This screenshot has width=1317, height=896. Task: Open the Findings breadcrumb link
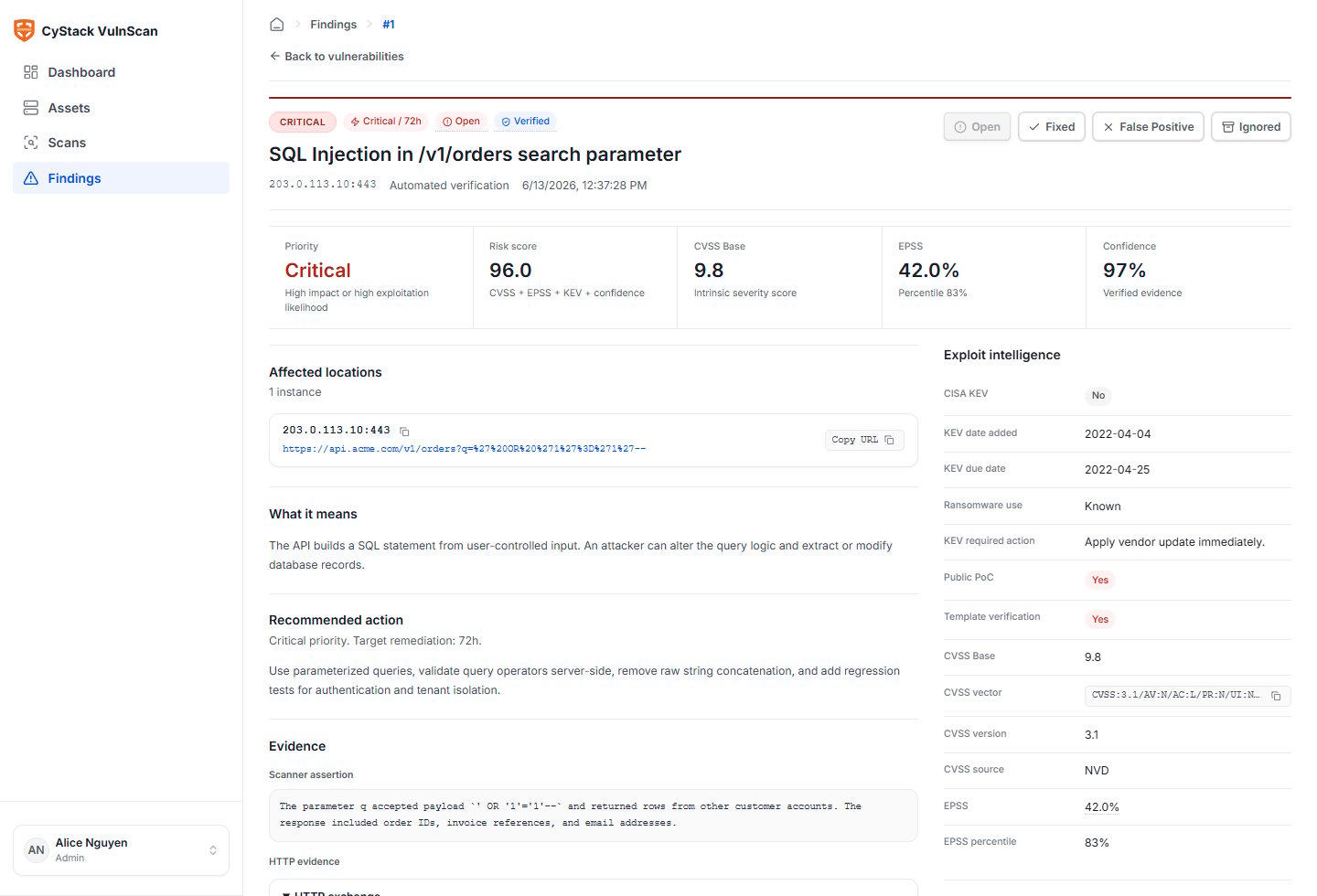[x=333, y=25]
